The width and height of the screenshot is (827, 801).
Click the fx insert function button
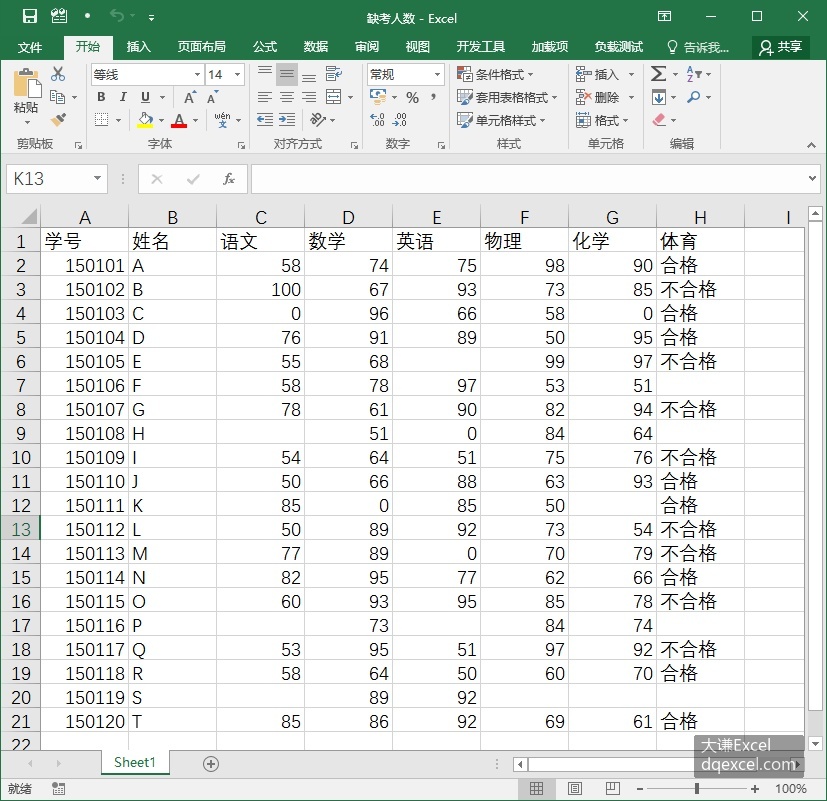tap(228, 179)
